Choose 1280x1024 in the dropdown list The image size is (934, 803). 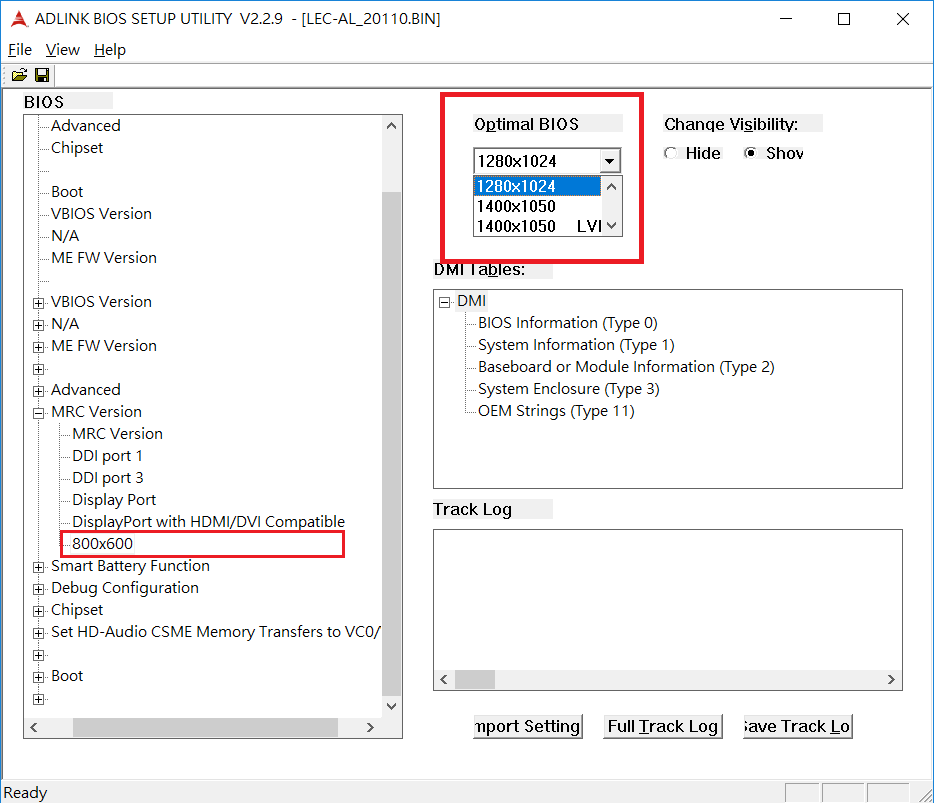click(537, 186)
